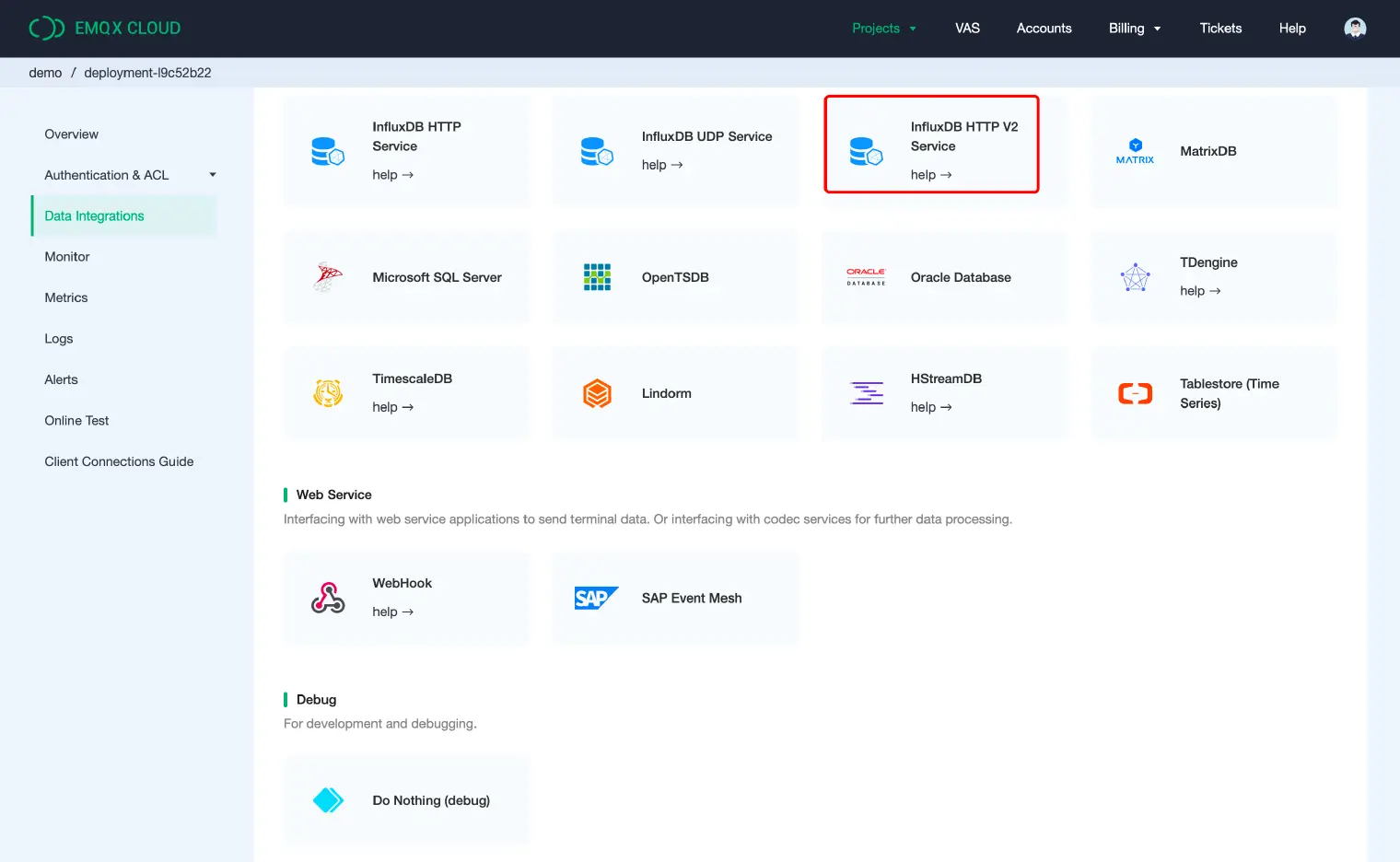Select Data Integrations in sidebar
Viewport: 1400px width, 862px height.
tap(124, 215)
